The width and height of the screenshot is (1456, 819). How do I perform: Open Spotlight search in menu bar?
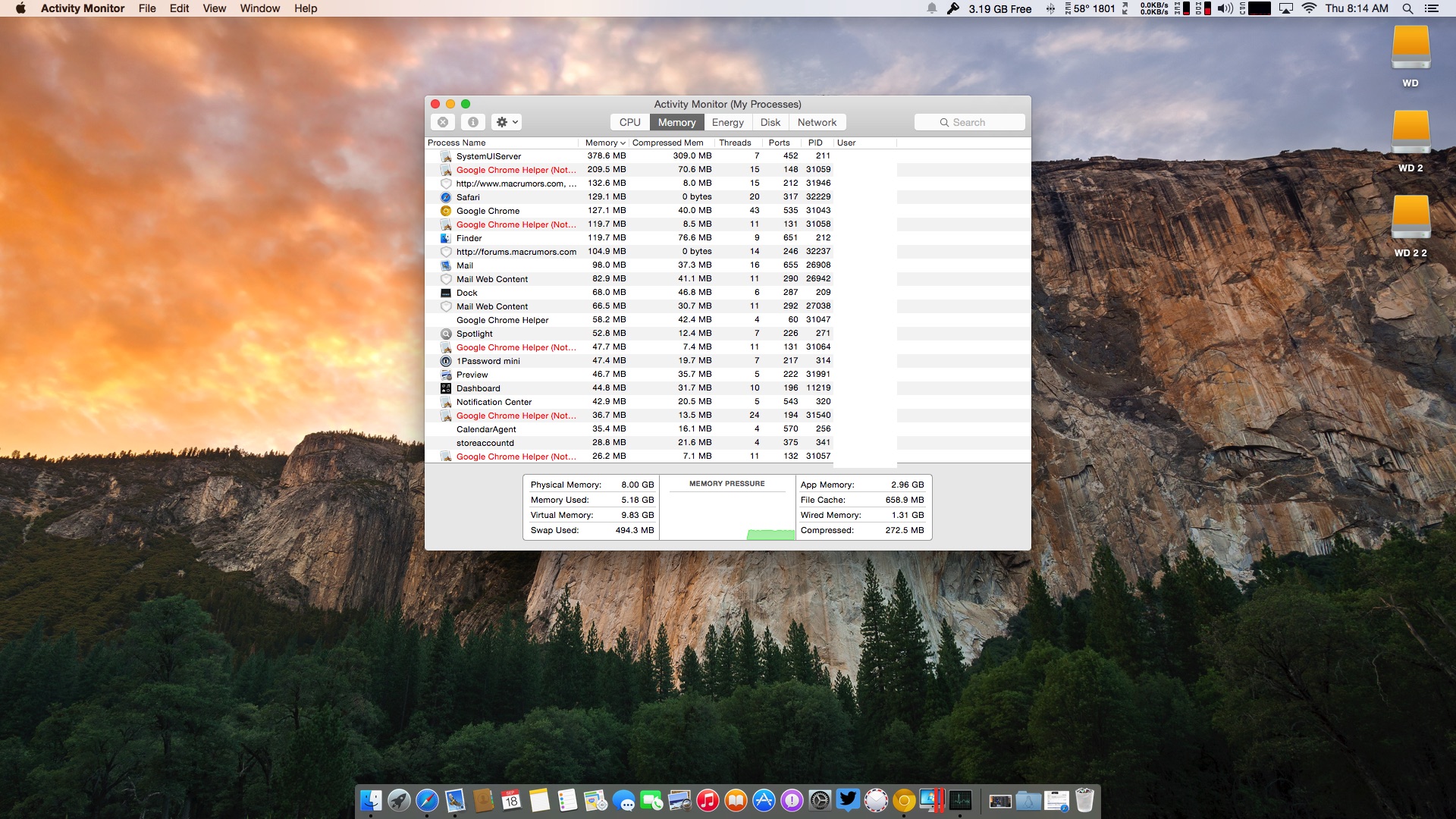pos(1407,8)
